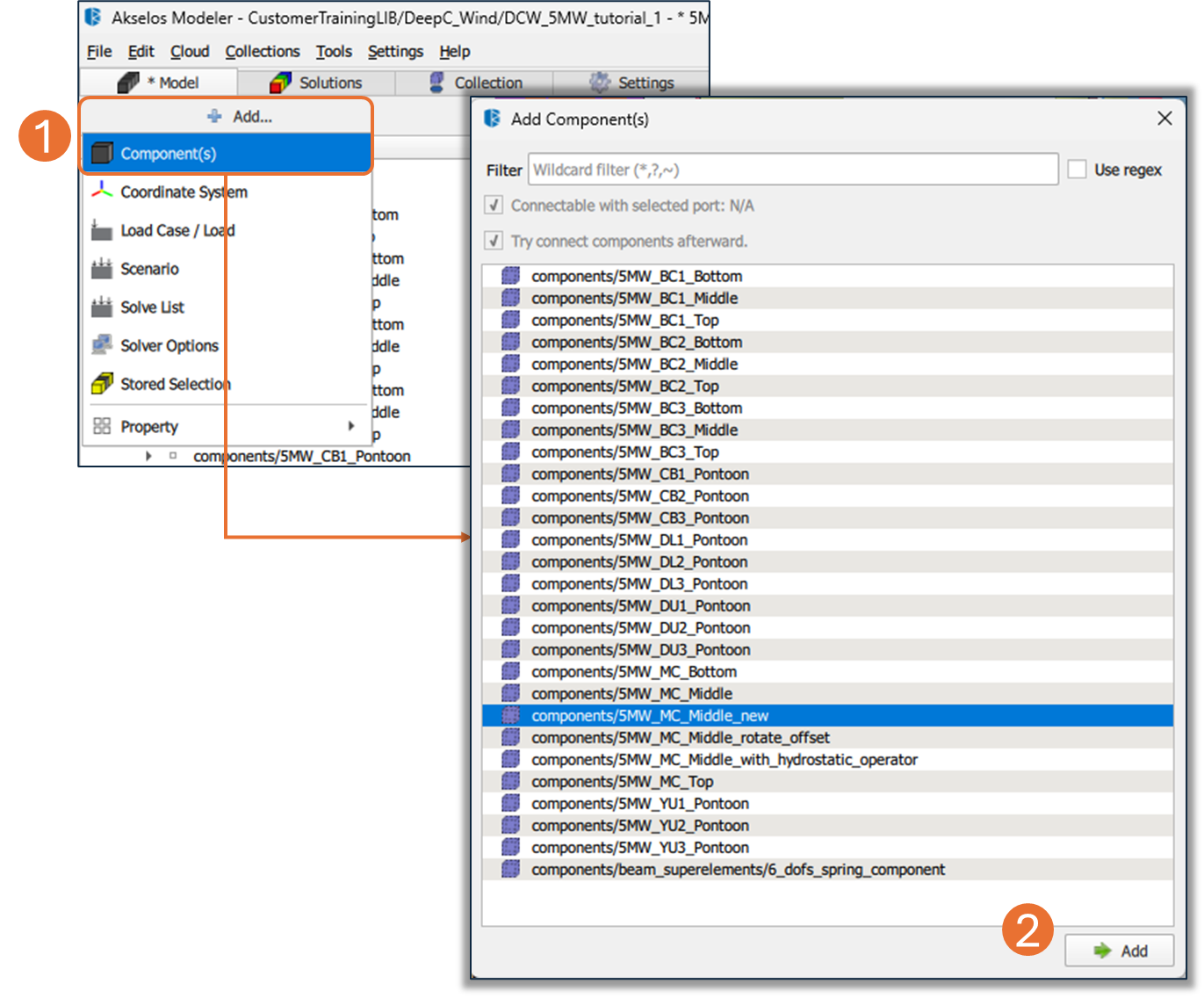Select components/5MW_BC1_Middle in list
The height and width of the screenshot is (998, 1204).
pyautogui.click(x=827, y=298)
